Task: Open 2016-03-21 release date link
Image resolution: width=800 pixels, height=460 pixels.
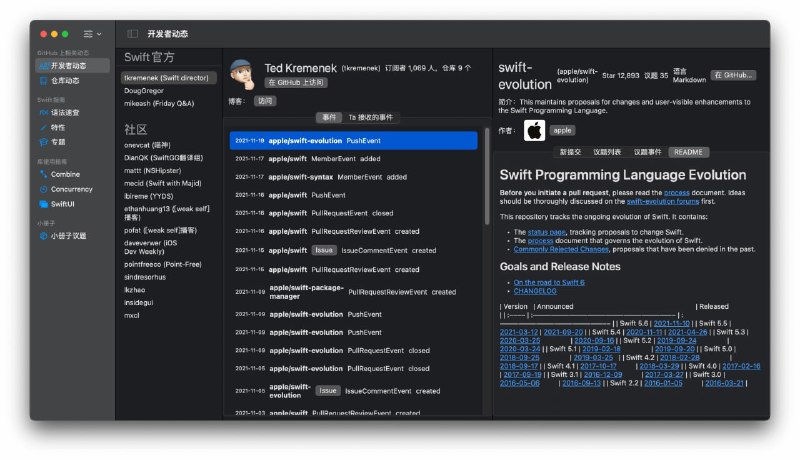Action: 724,384
